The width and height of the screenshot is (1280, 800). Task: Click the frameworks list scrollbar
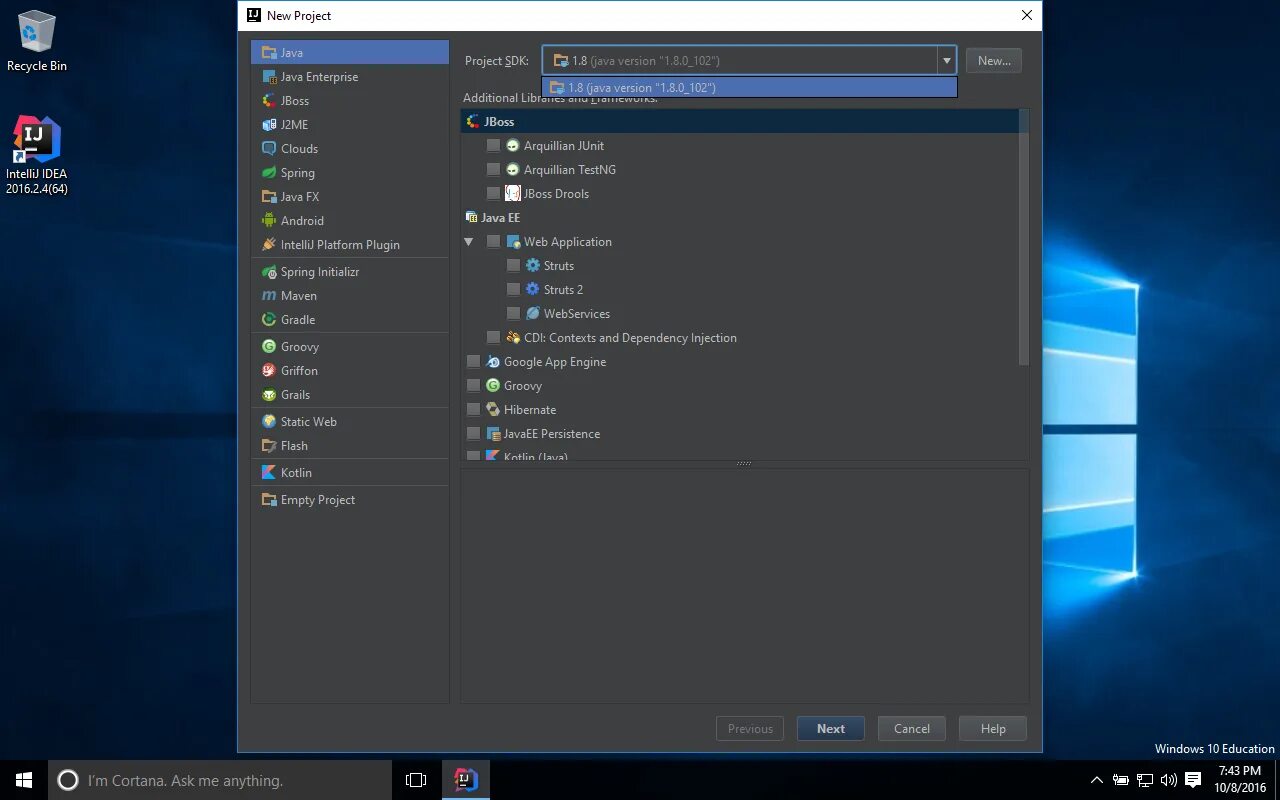point(1023,238)
